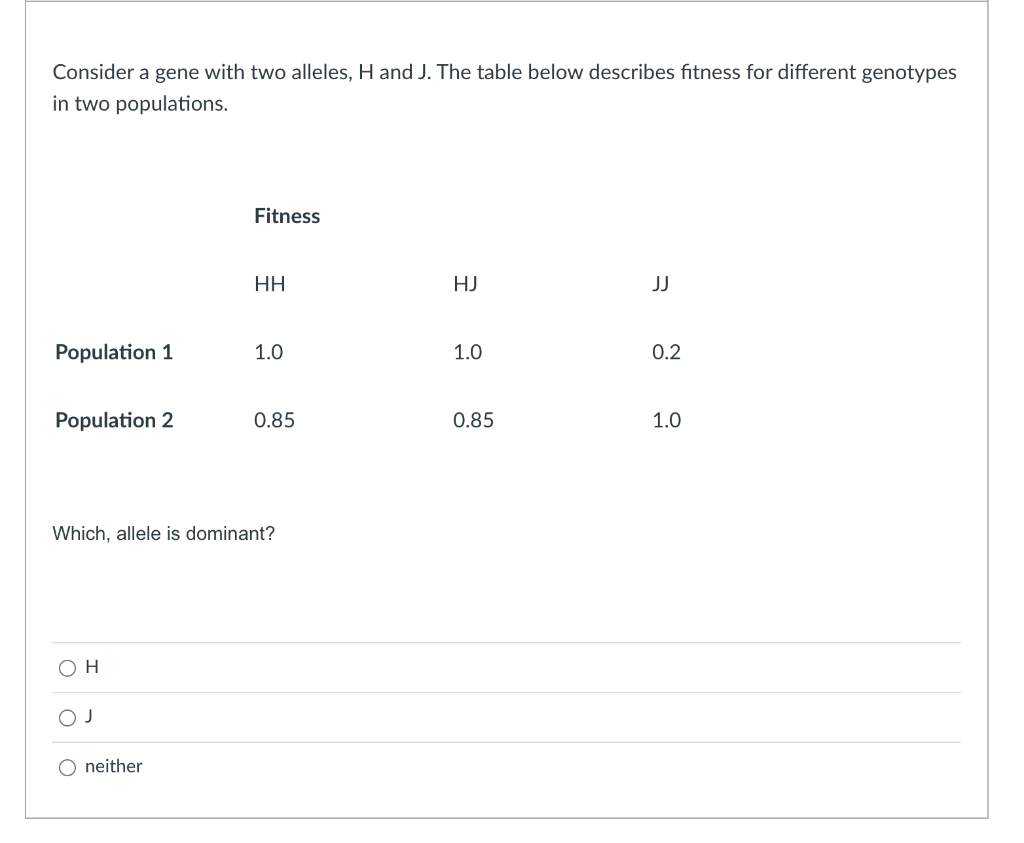The image size is (1024, 843).
Task: Click the Fitness table header
Action: pos(287,216)
